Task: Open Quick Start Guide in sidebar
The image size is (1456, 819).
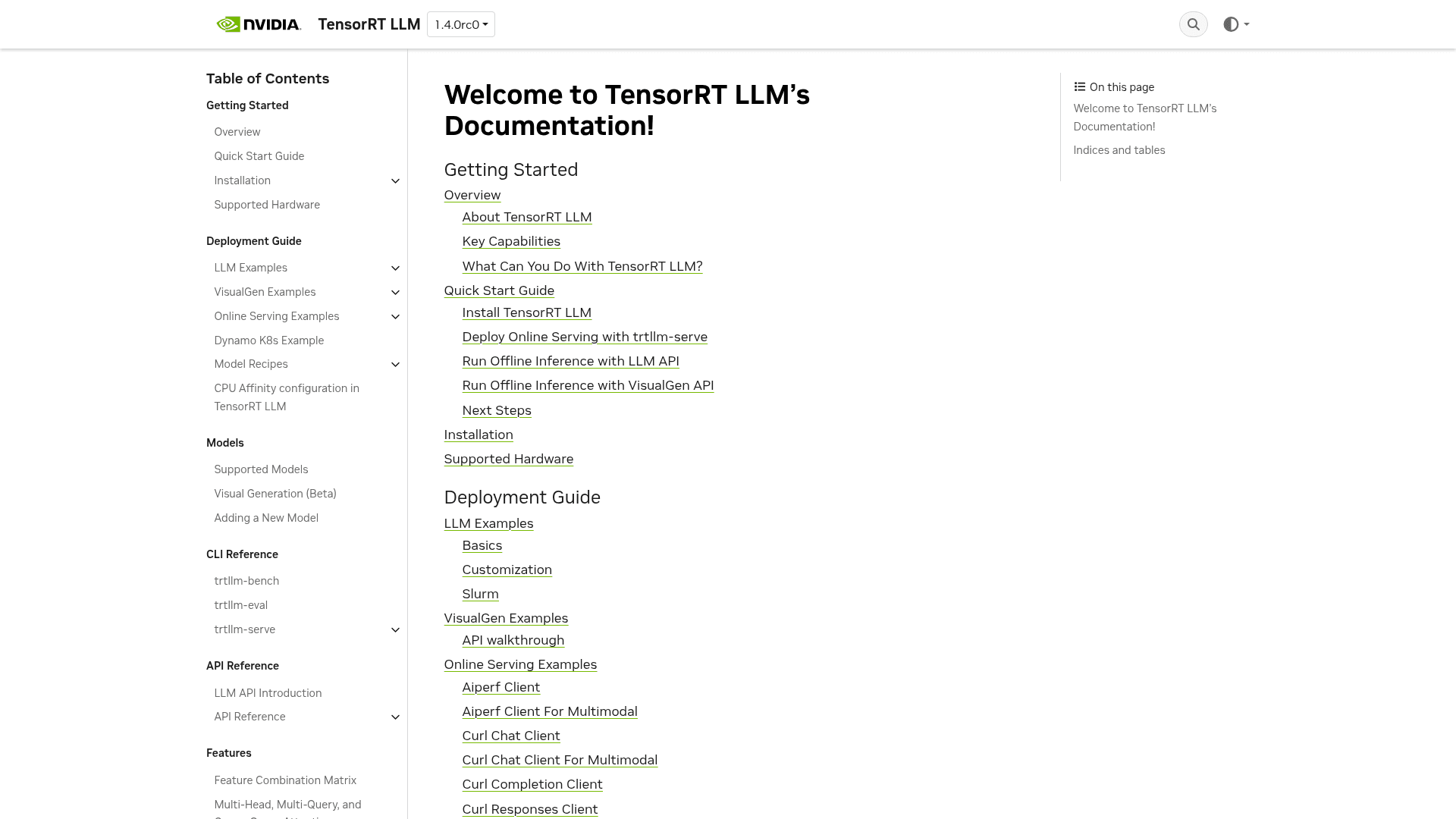Action: point(259,156)
